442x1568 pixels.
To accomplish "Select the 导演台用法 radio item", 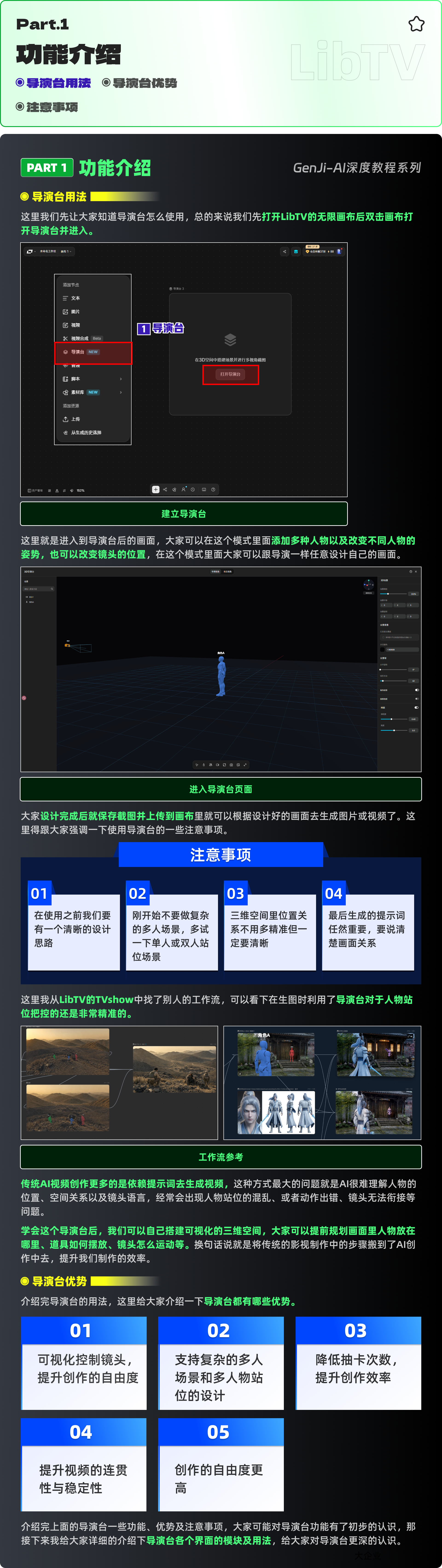I will [x=54, y=83].
